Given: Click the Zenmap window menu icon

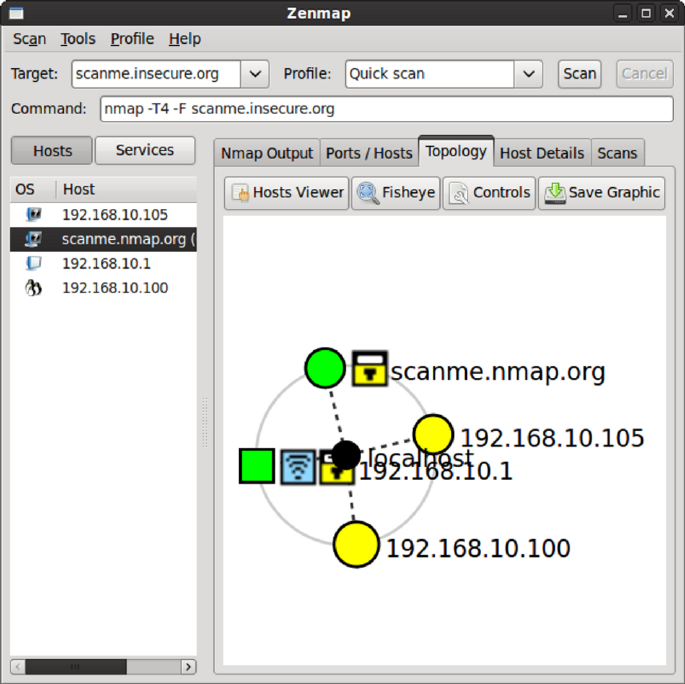Looking at the screenshot, I should (x=16, y=13).
